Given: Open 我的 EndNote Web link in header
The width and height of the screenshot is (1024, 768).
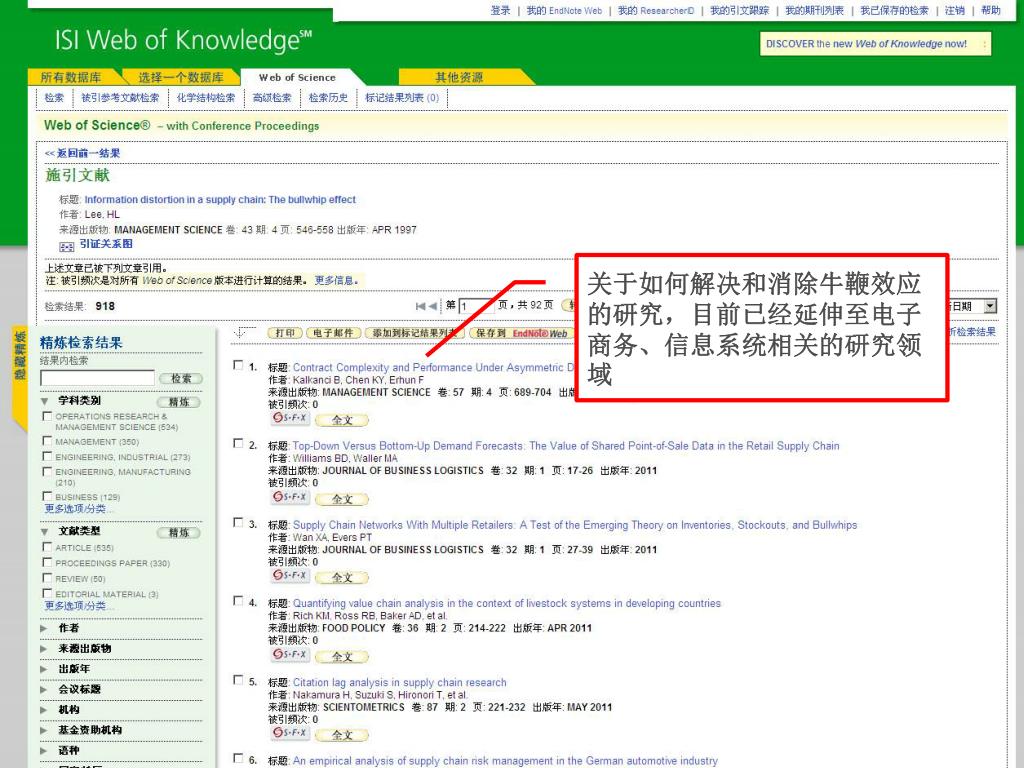Looking at the screenshot, I should (564, 10).
